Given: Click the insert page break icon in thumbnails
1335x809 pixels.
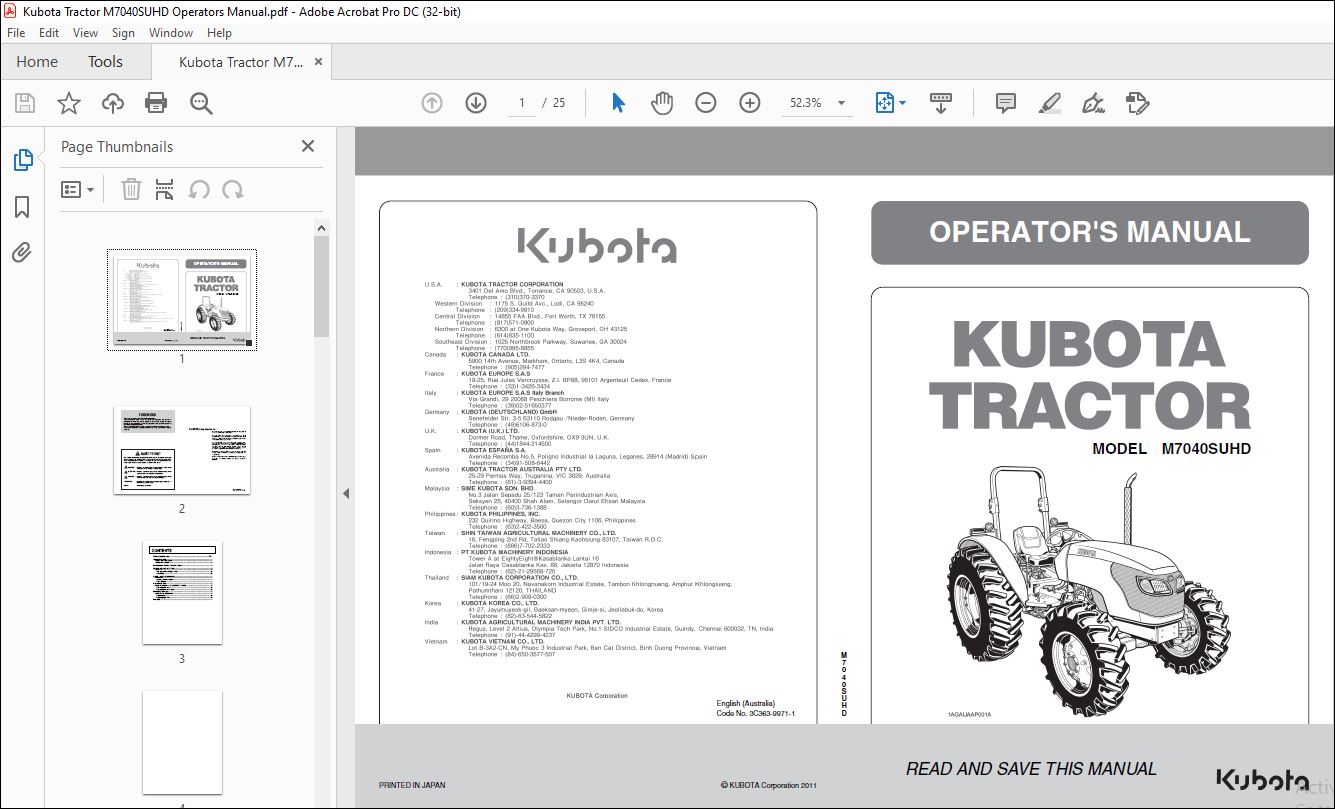Looking at the screenshot, I should tap(165, 189).
